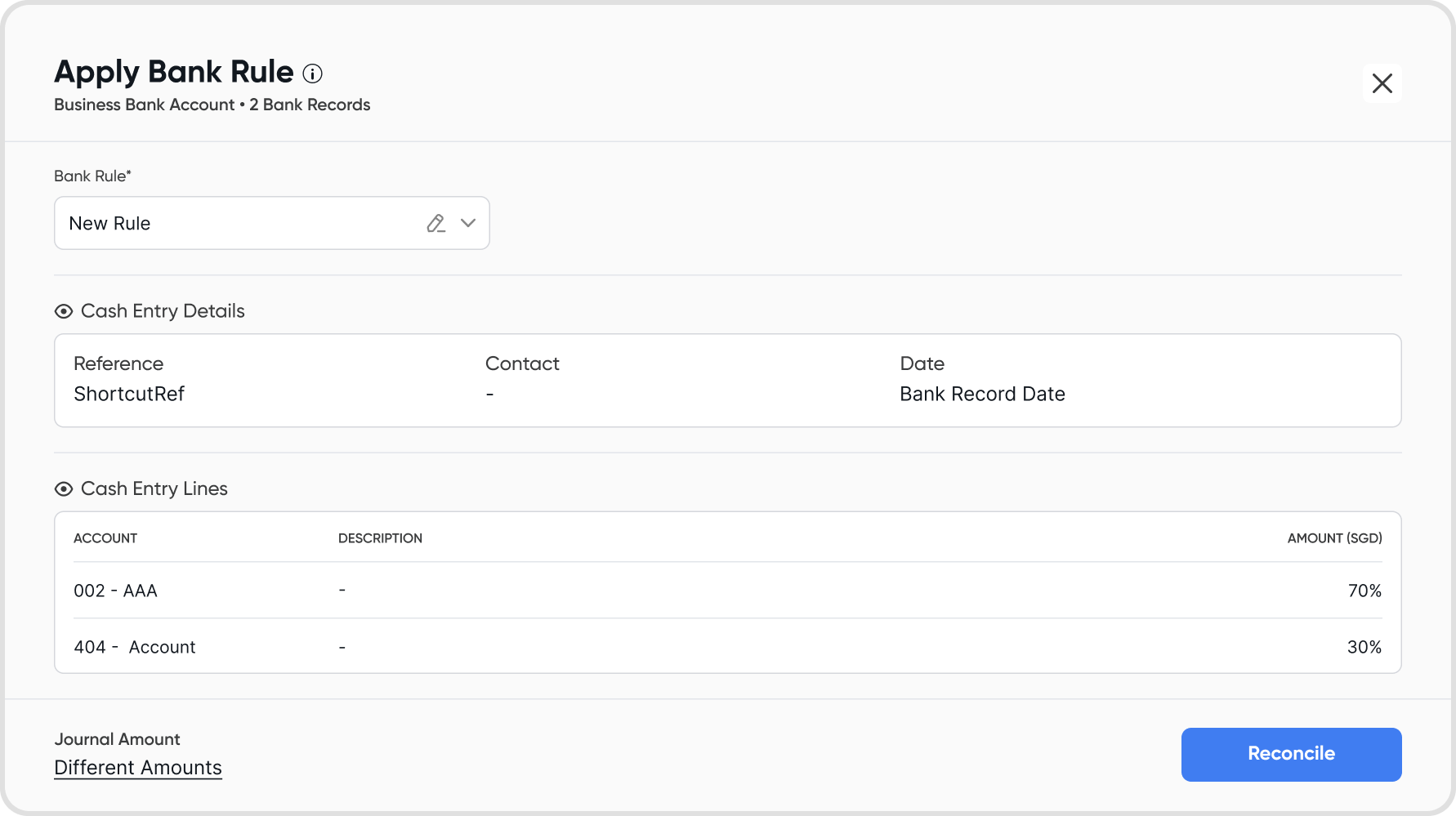Click the Contact field label
1456x816 pixels.
pos(522,363)
